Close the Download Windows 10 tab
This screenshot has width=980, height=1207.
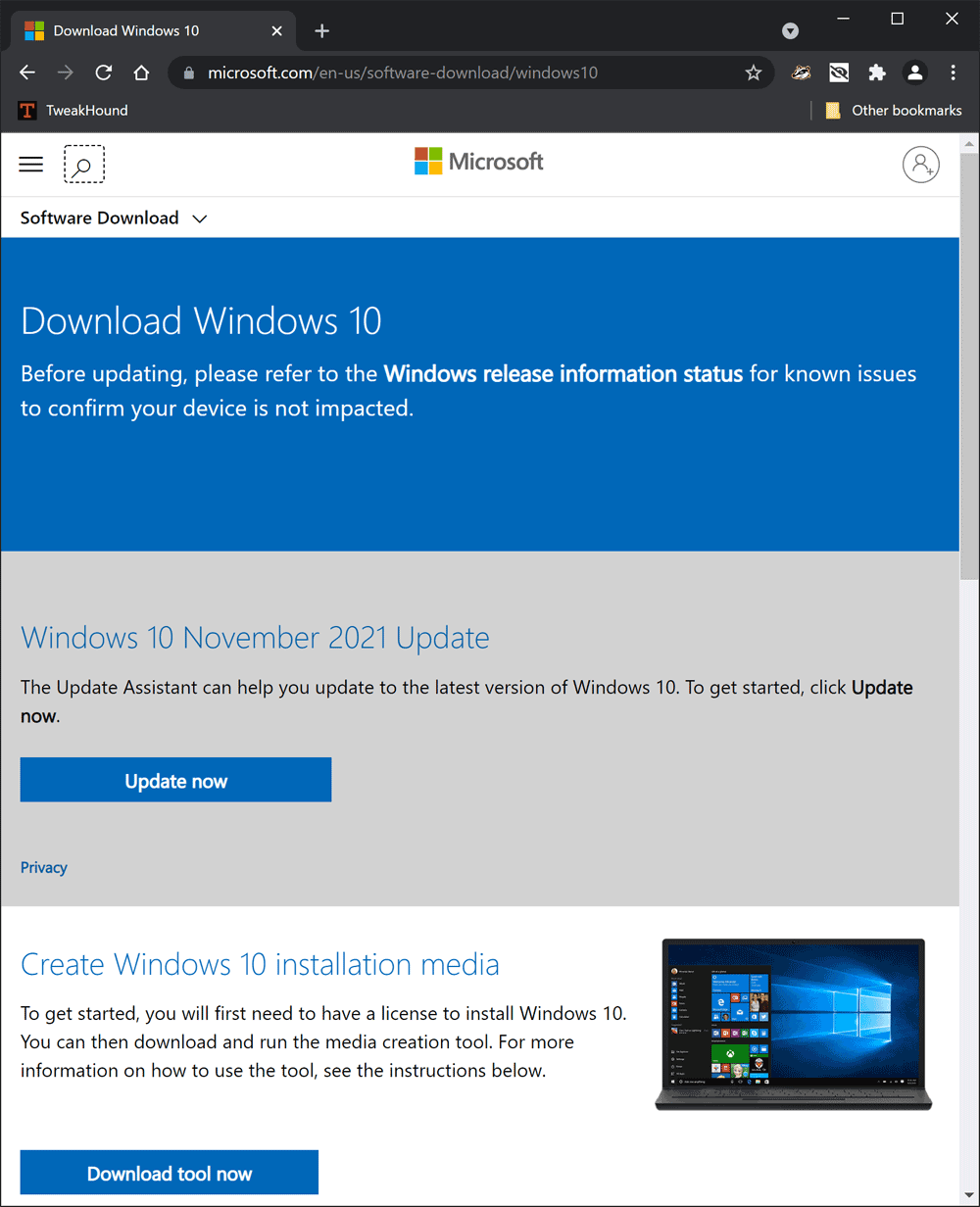pos(276,30)
